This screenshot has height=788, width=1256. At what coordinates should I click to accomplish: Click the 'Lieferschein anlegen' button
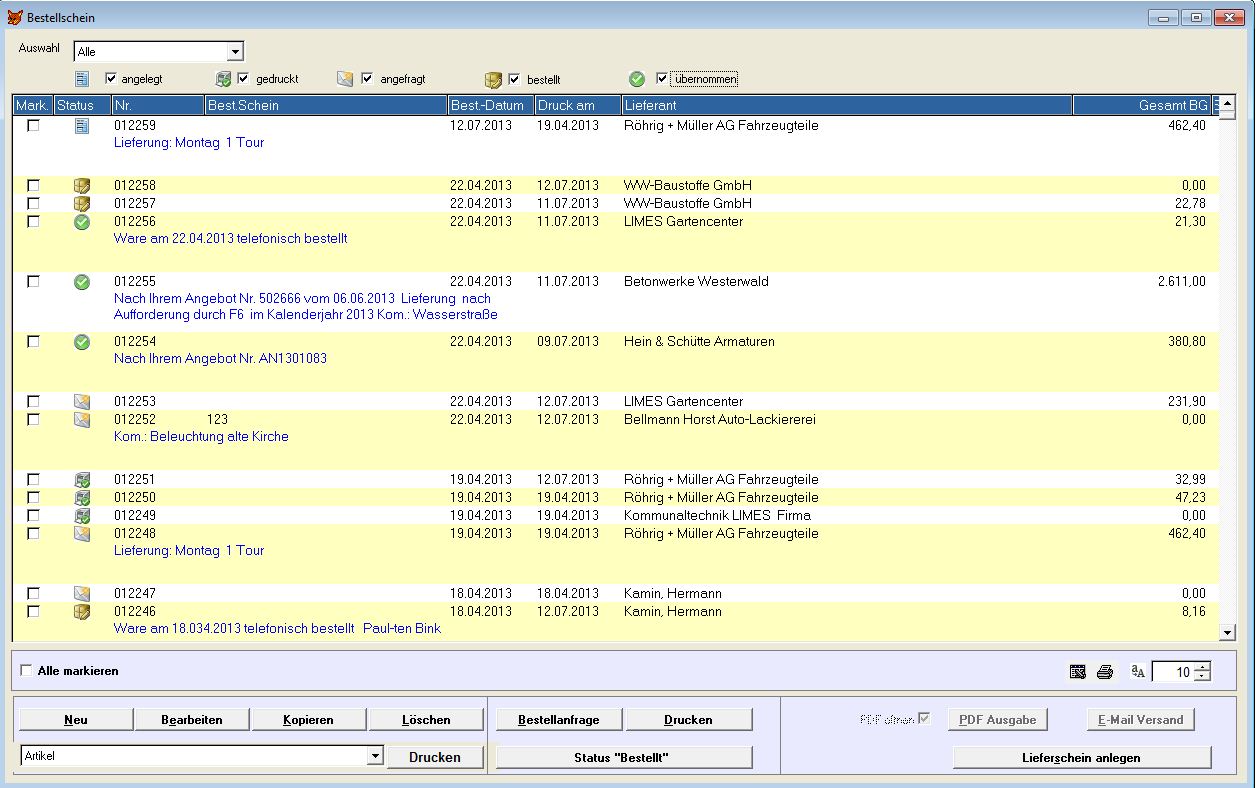point(1081,758)
